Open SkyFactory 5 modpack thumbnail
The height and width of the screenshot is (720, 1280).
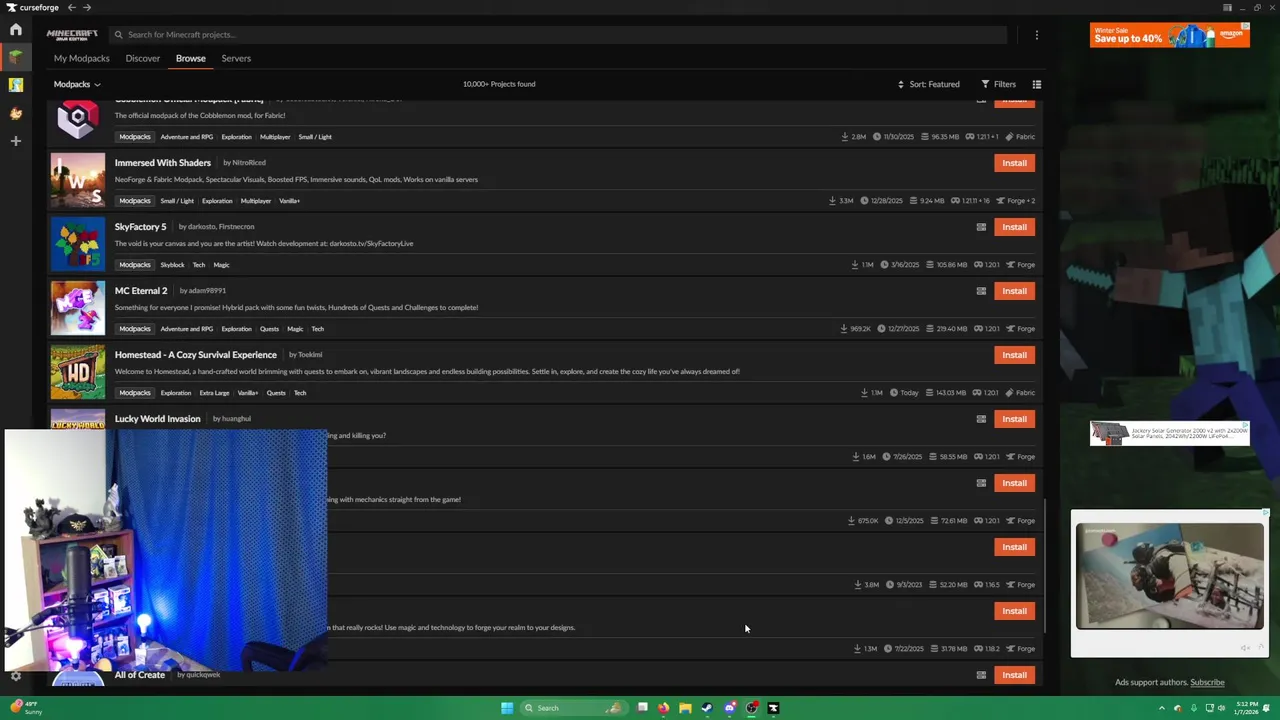(x=78, y=243)
